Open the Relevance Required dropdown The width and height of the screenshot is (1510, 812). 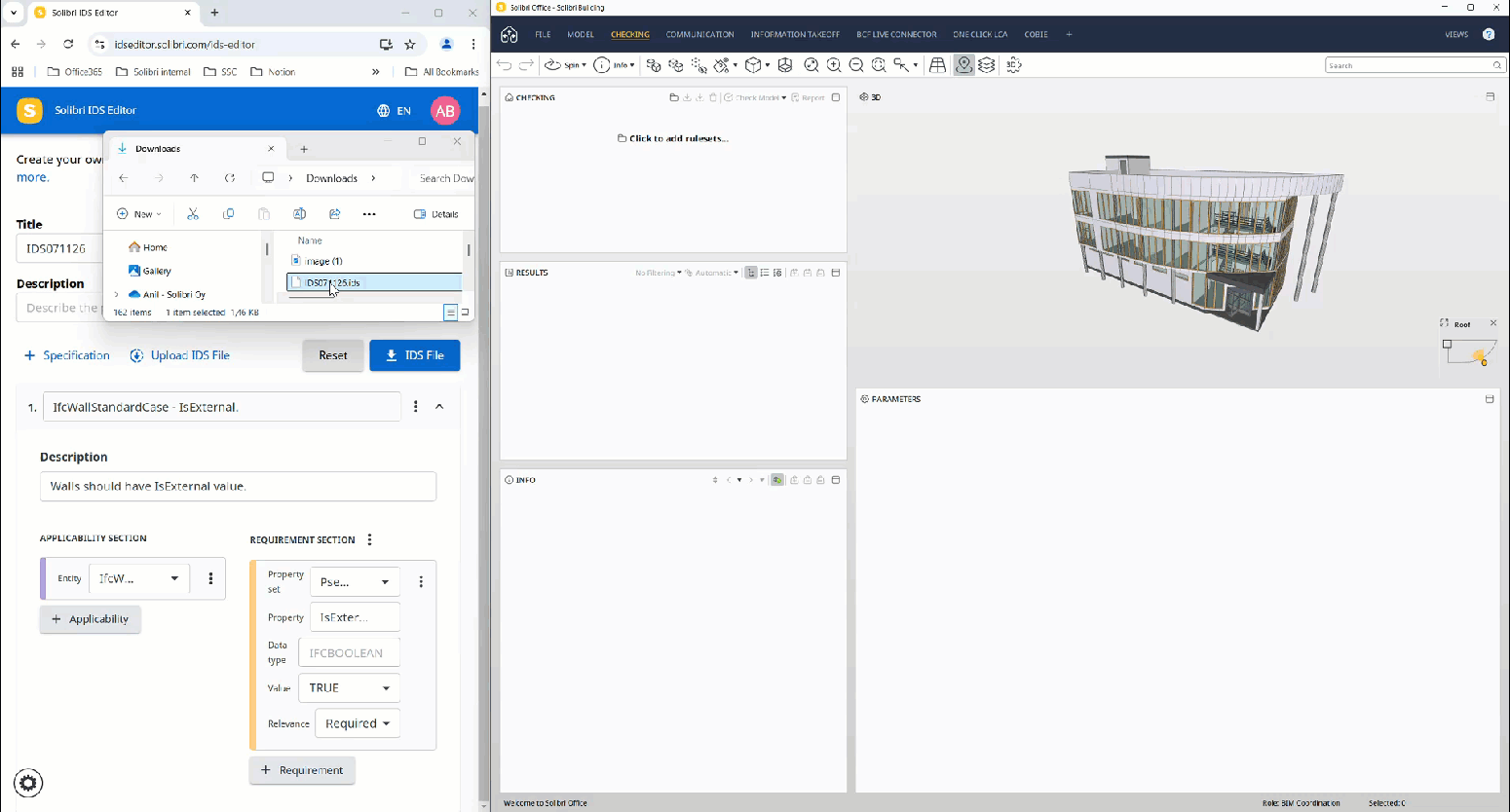(358, 724)
